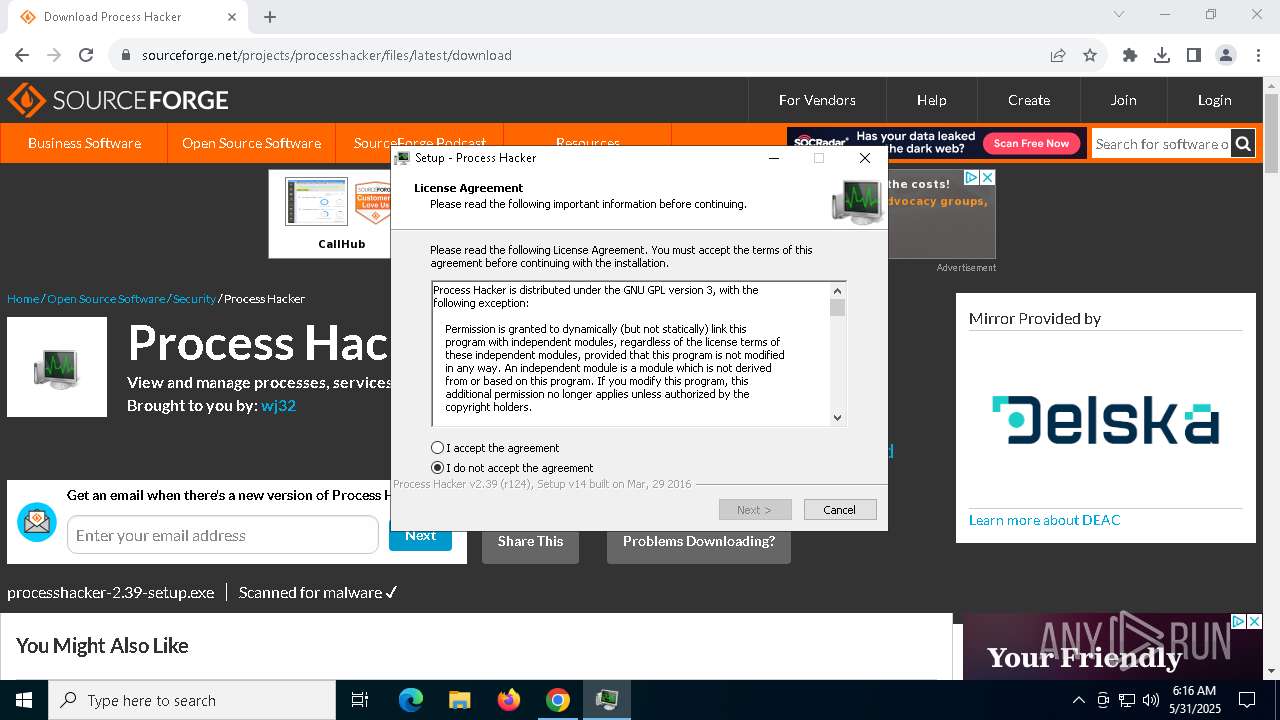This screenshot has height=720, width=1280.
Task: Click license text scrollbar up arrow
Action: [838, 291]
